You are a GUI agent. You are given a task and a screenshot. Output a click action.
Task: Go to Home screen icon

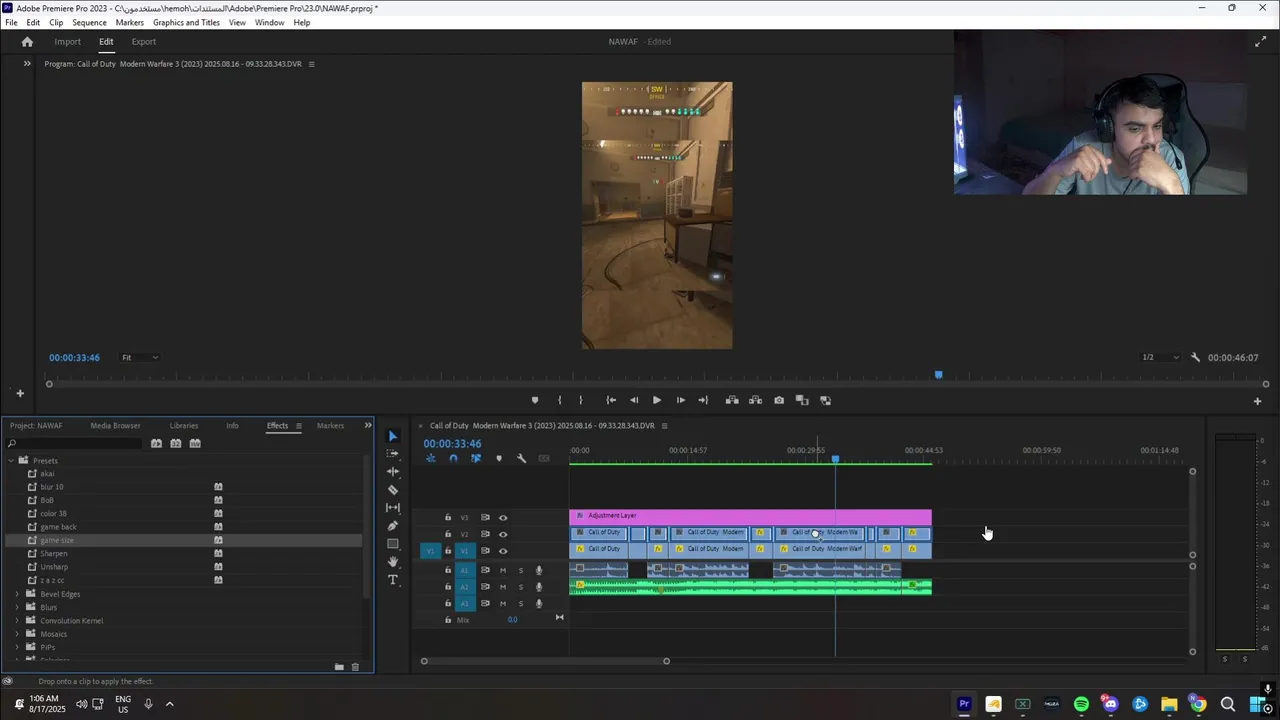click(x=27, y=42)
